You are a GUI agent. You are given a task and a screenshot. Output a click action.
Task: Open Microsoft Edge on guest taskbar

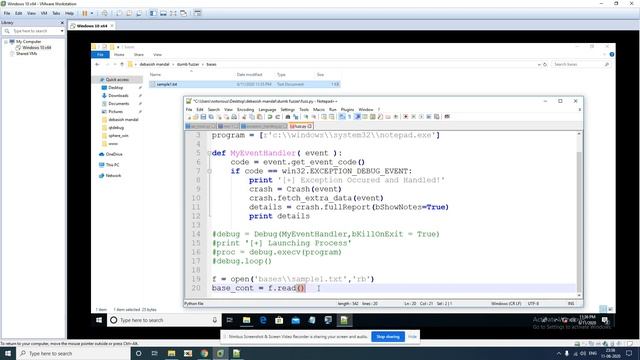(x=263, y=320)
